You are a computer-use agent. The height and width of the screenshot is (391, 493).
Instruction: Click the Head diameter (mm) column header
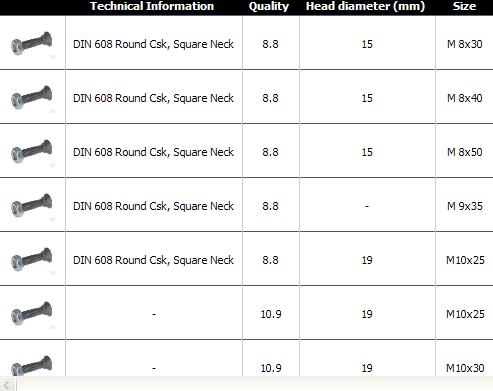[x=365, y=6]
